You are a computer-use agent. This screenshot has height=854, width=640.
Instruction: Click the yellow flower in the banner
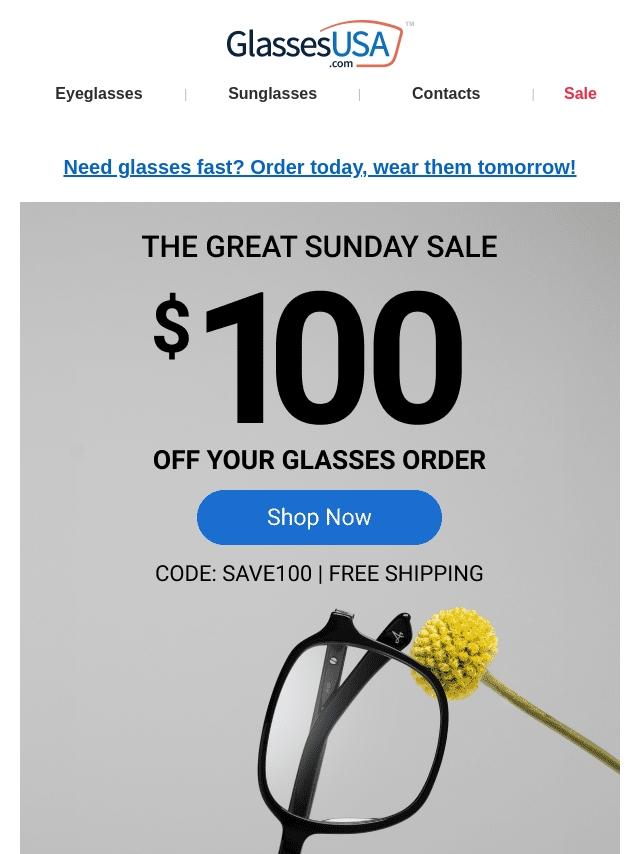click(454, 653)
